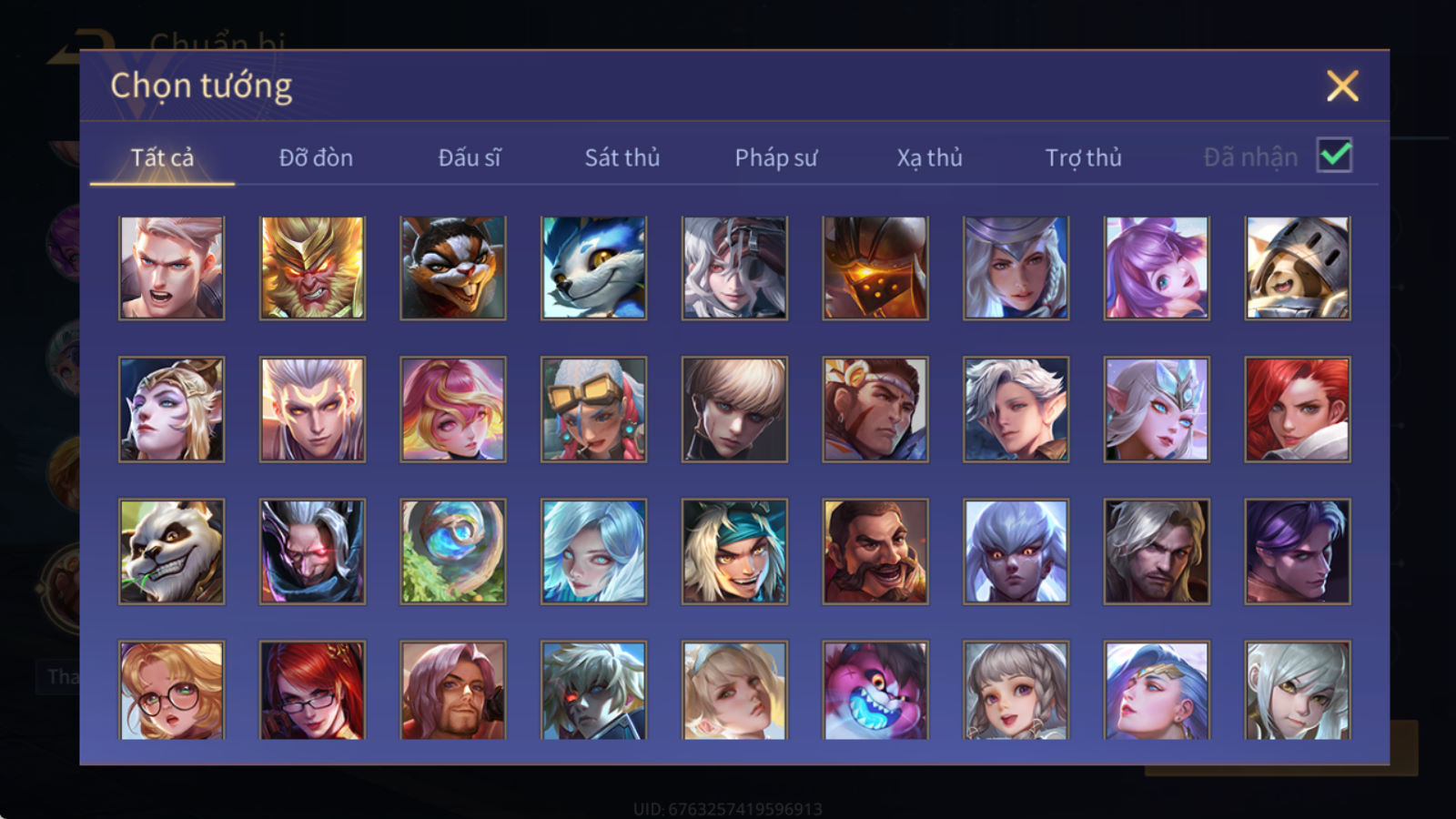The image size is (1456, 819).
Task: Open the Trợ thủ tab
Action: [1083, 157]
